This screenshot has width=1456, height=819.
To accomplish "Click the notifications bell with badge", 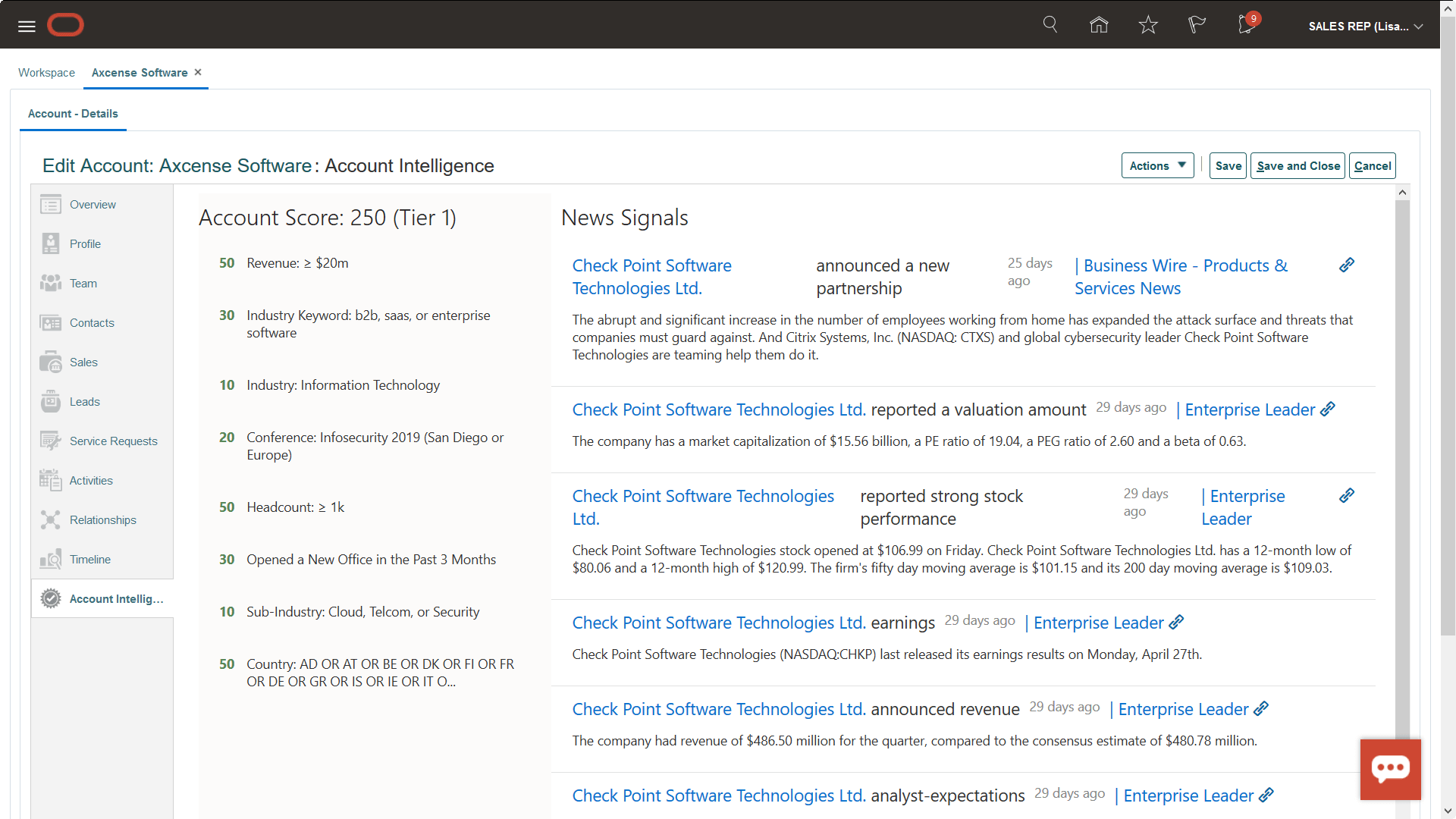I will 1244,24.
